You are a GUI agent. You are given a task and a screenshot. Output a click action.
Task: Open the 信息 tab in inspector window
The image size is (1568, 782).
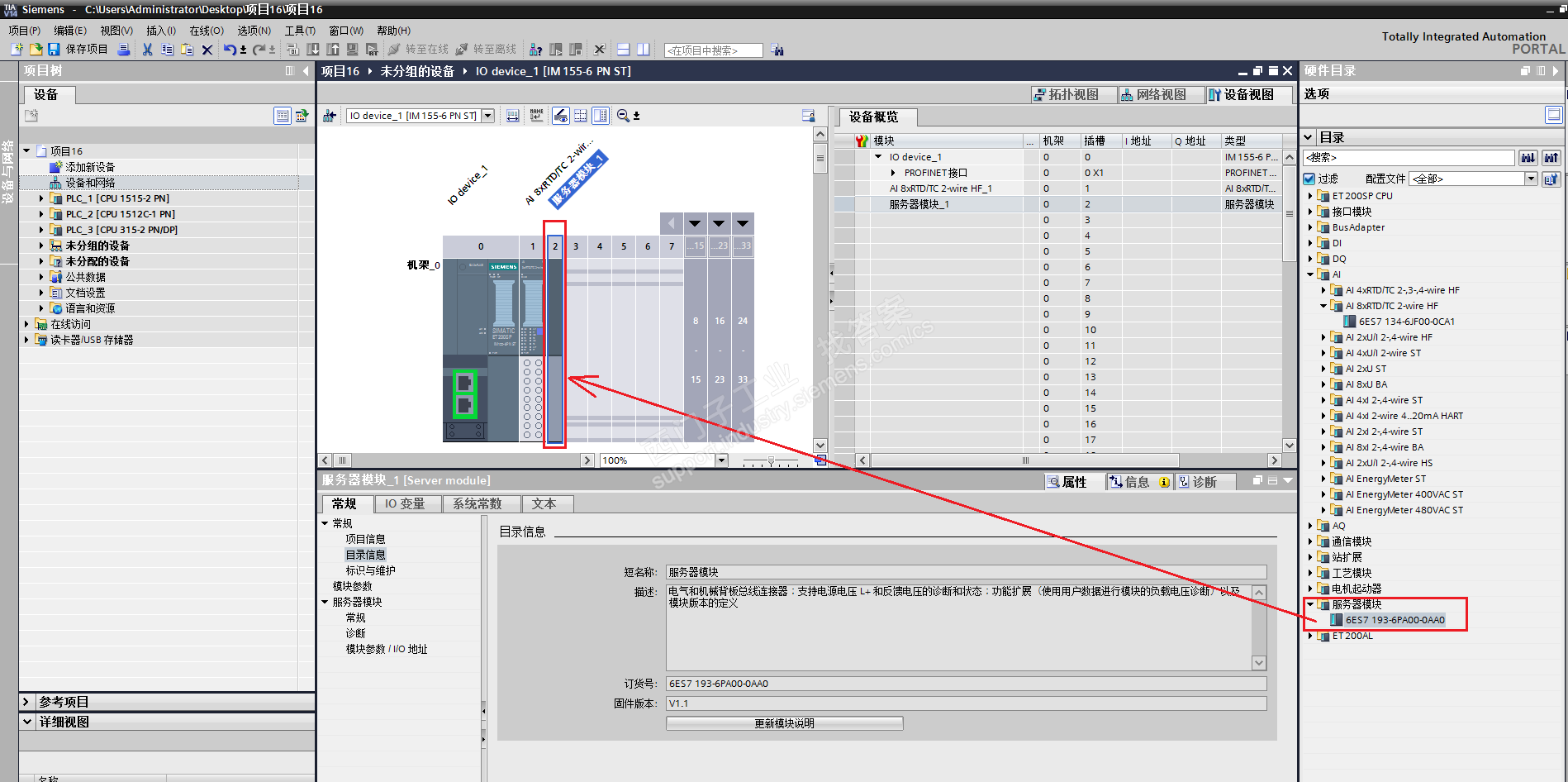tap(1139, 482)
